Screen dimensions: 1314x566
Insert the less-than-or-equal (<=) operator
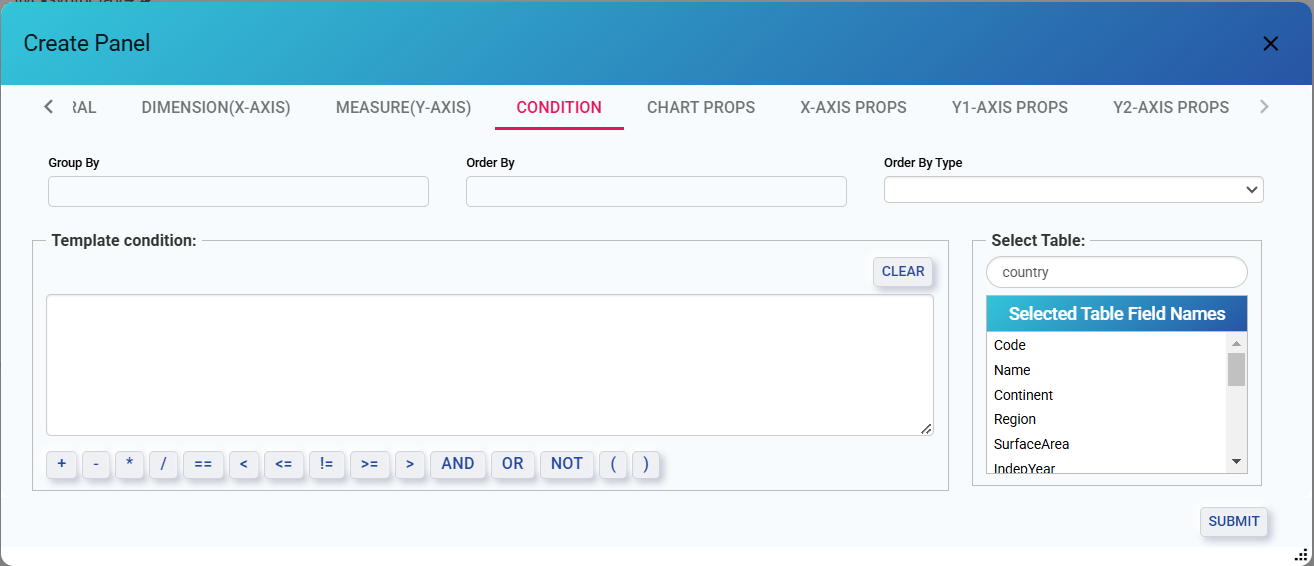pos(284,464)
